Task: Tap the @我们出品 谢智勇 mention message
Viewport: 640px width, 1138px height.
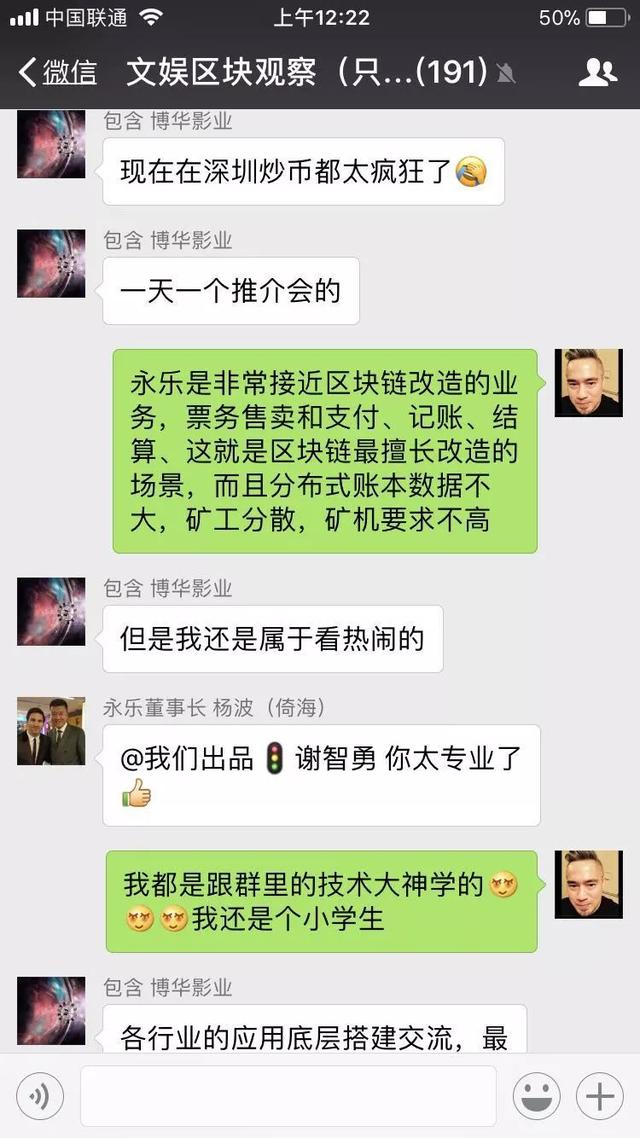Action: 321,775
